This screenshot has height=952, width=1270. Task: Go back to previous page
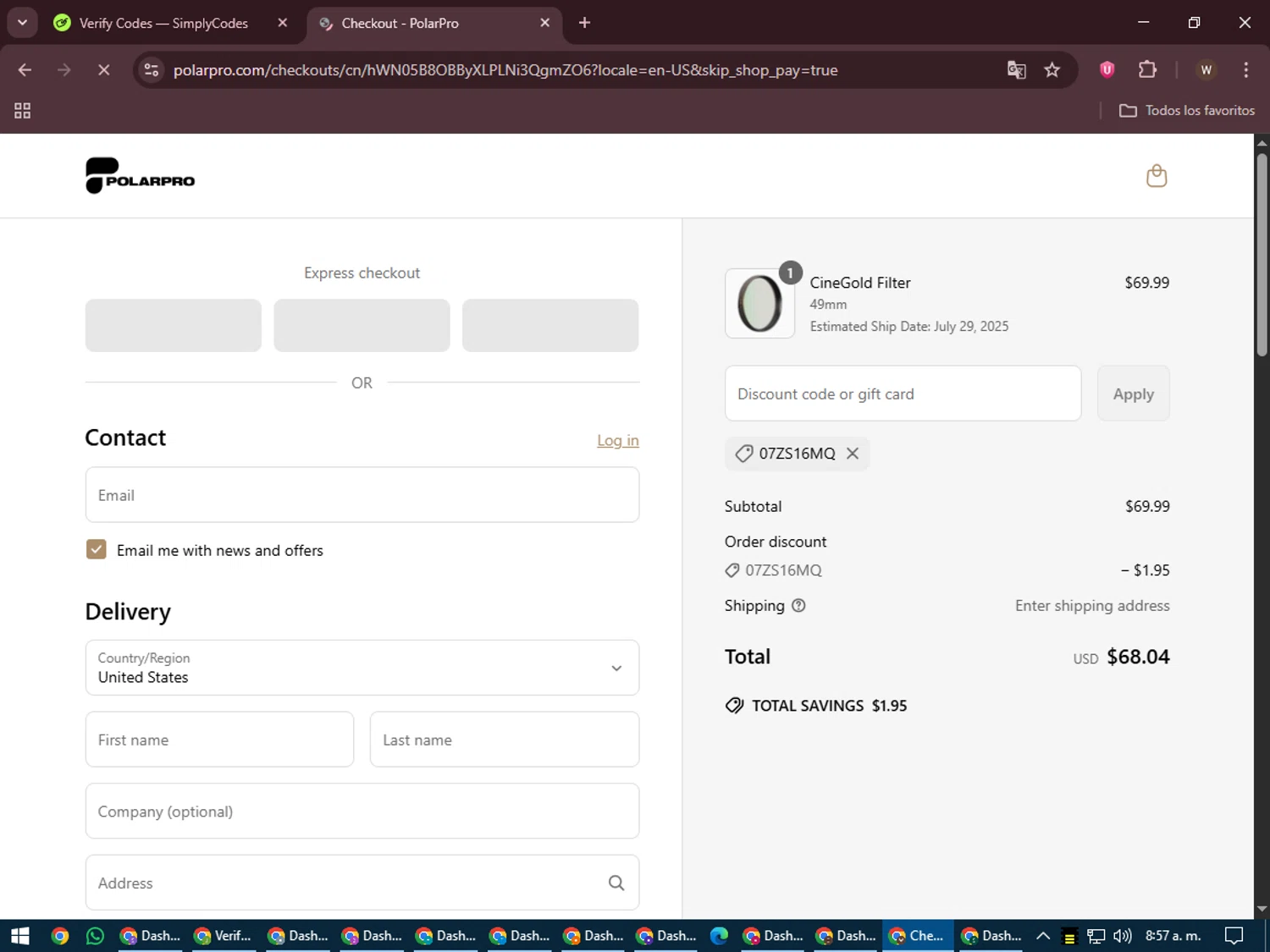(x=25, y=70)
